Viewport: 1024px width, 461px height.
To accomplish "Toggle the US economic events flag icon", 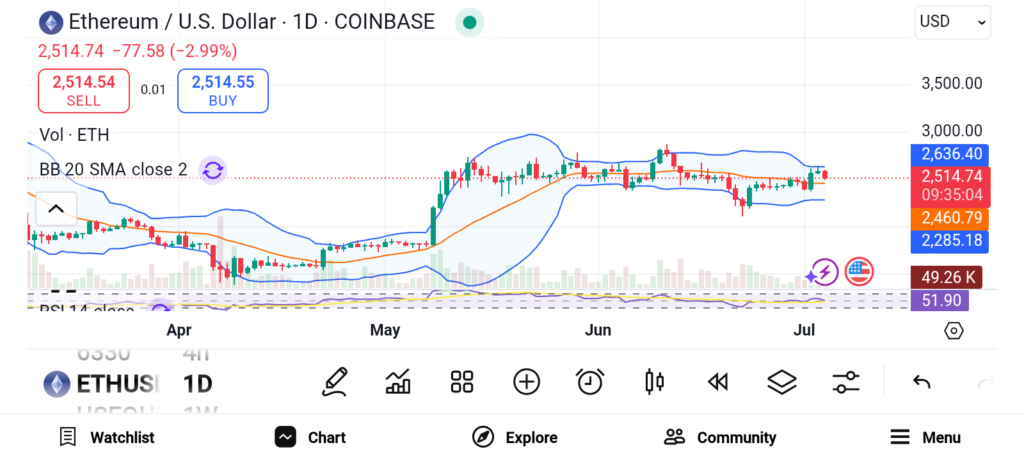I will click(x=859, y=271).
